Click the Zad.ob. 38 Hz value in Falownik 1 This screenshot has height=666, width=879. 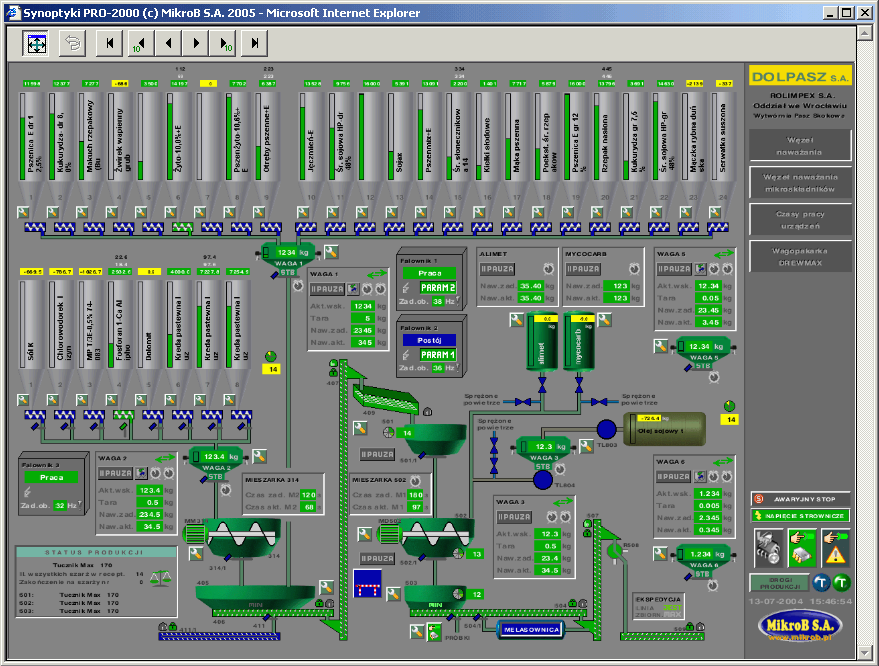[x=438, y=302]
